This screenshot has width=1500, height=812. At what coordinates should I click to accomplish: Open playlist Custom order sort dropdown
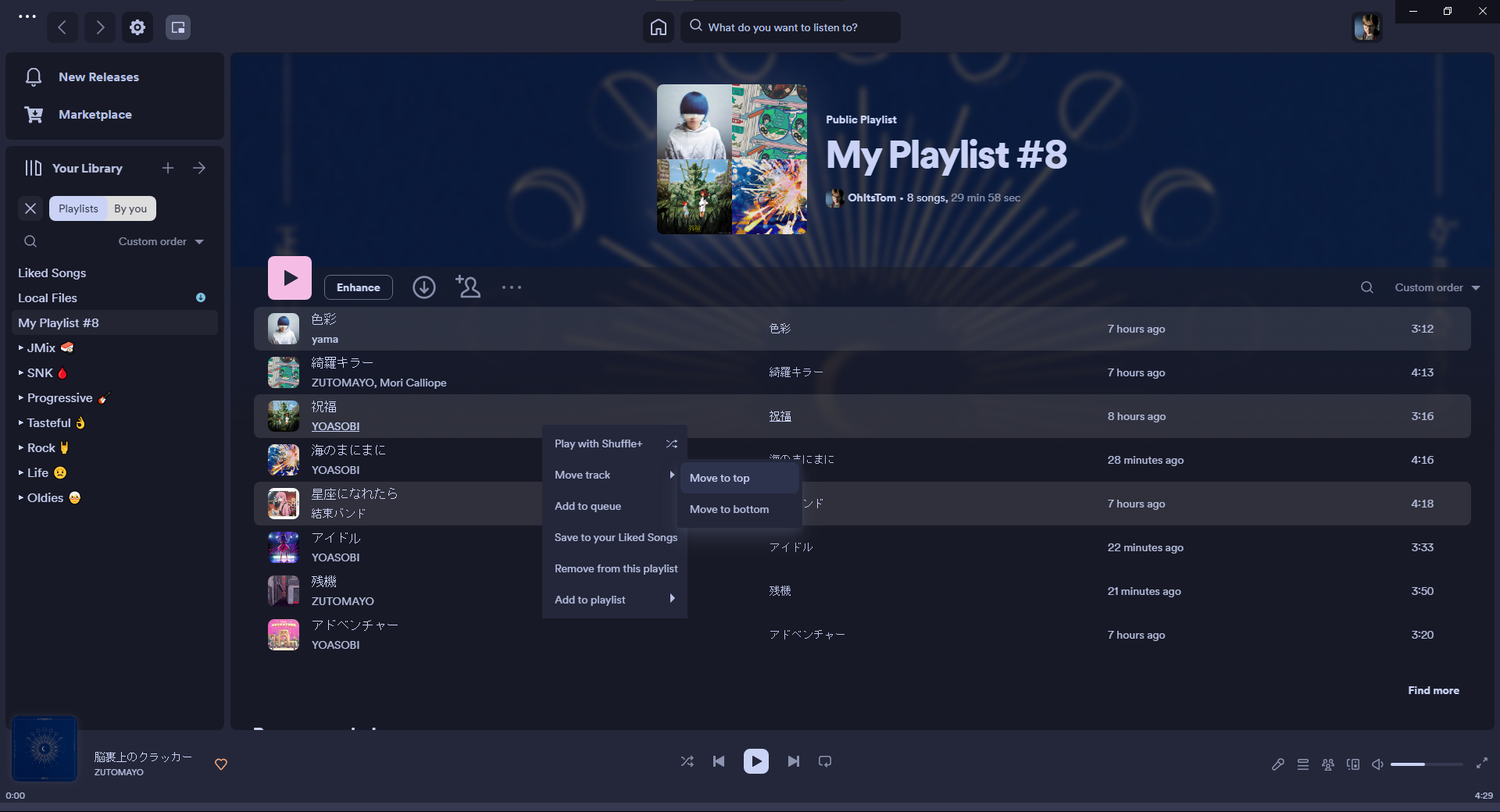[x=1437, y=287]
